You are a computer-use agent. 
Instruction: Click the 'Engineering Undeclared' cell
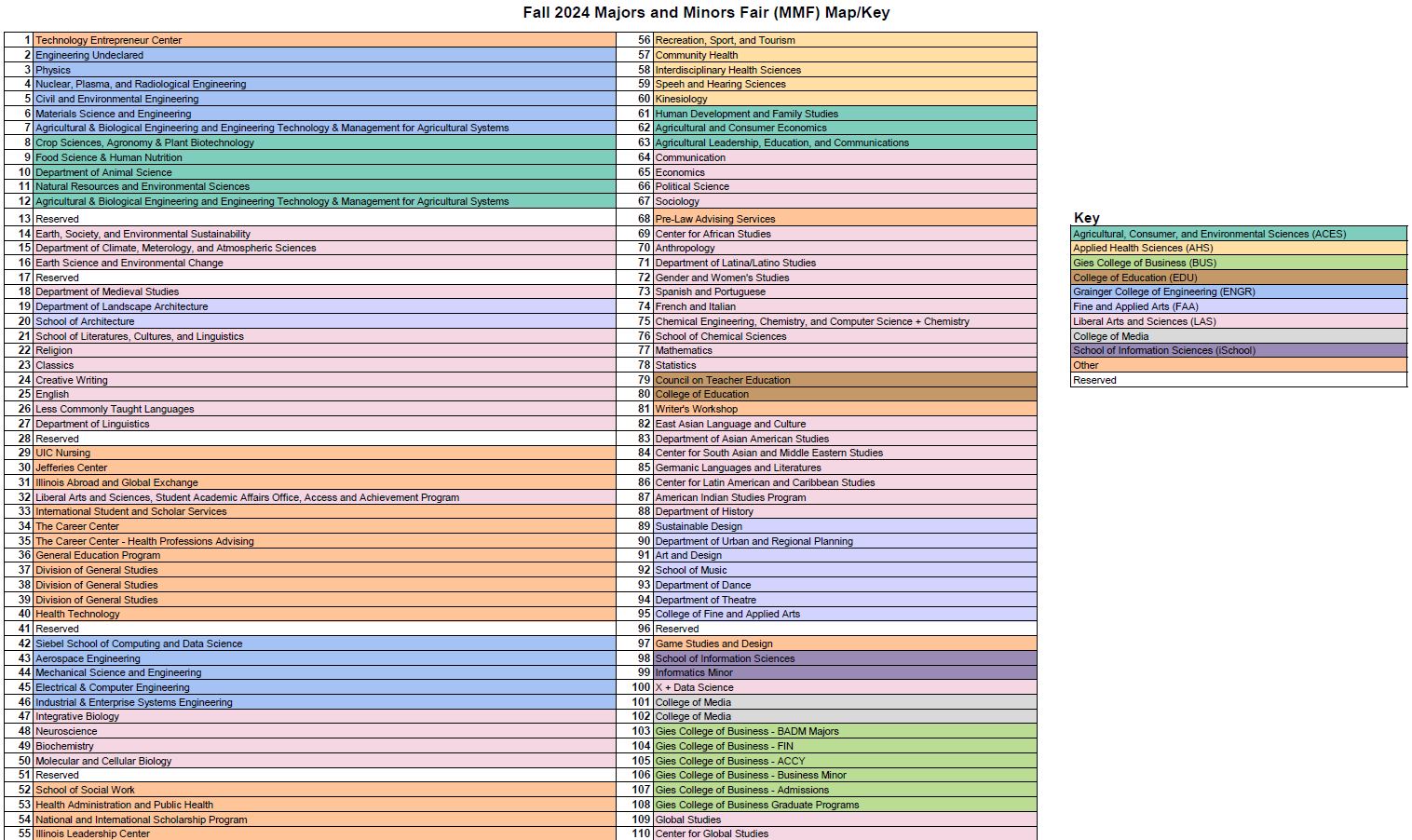point(324,55)
